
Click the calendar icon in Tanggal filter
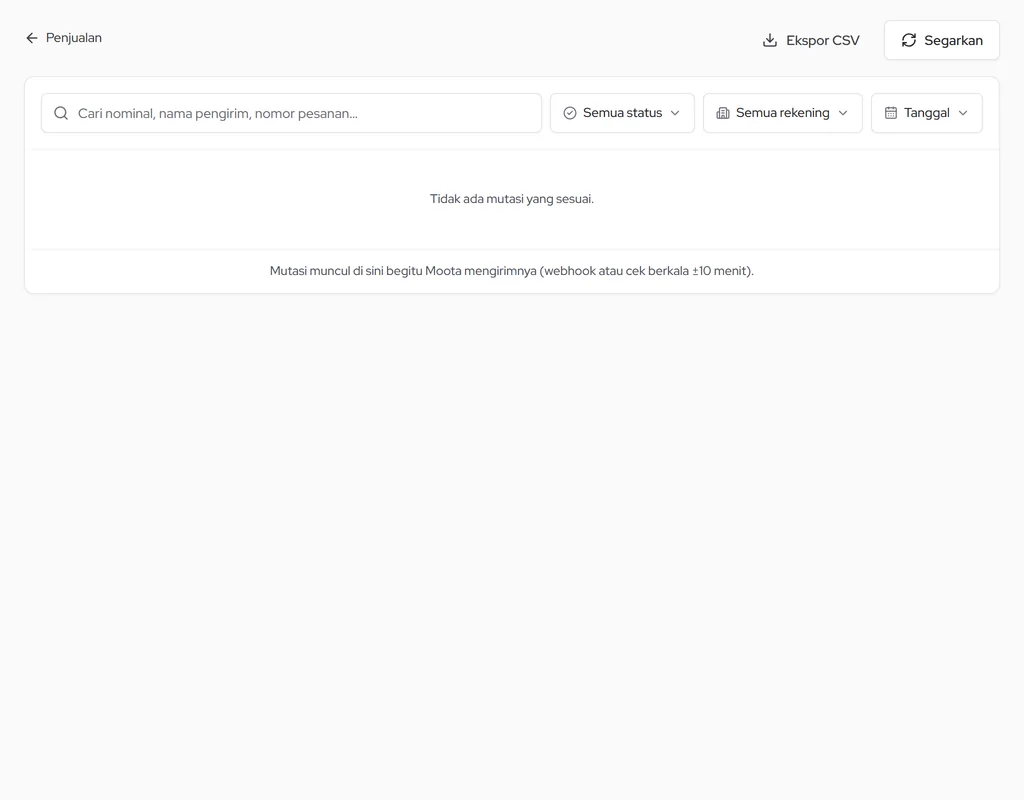891,113
